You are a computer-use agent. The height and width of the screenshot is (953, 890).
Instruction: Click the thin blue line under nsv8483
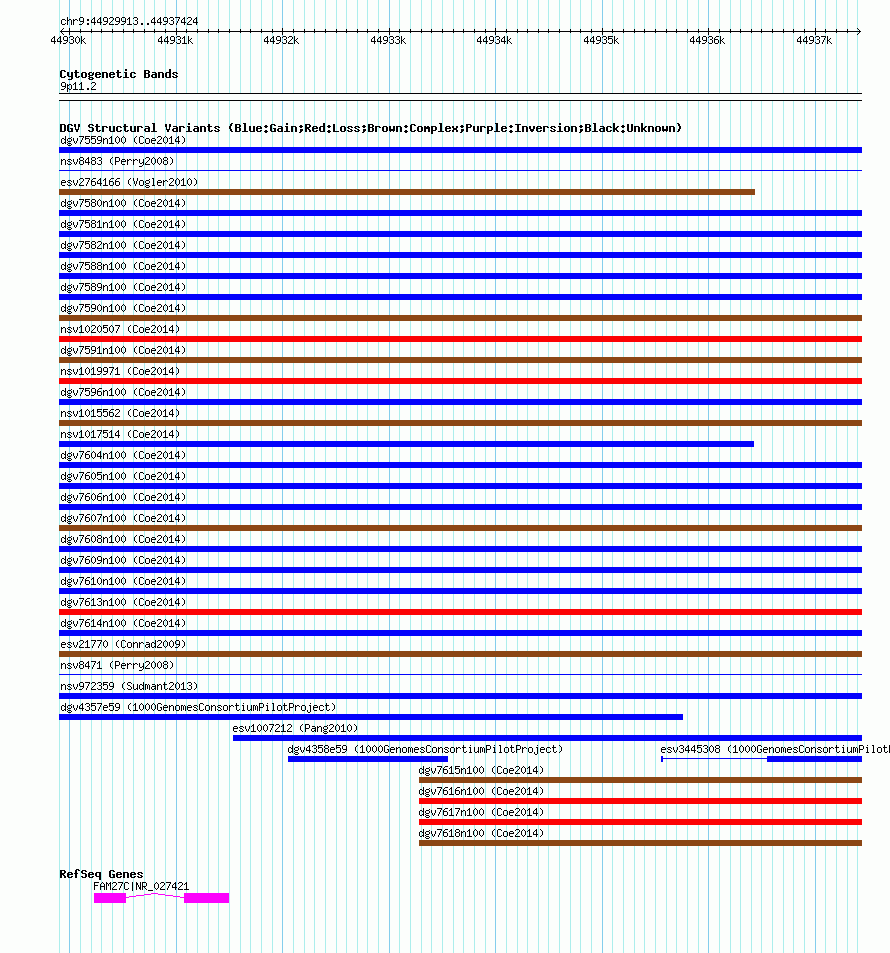pos(460,171)
